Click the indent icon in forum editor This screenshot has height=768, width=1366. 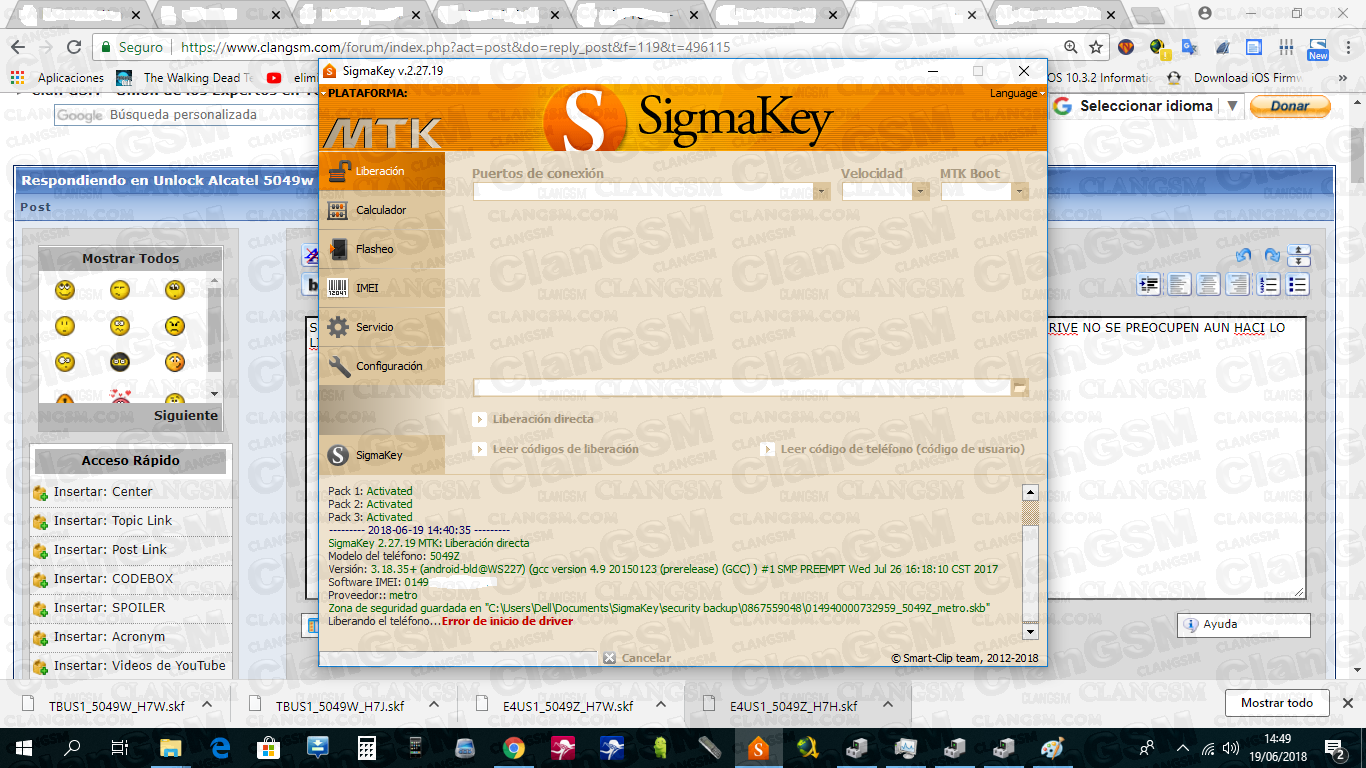(x=1149, y=285)
